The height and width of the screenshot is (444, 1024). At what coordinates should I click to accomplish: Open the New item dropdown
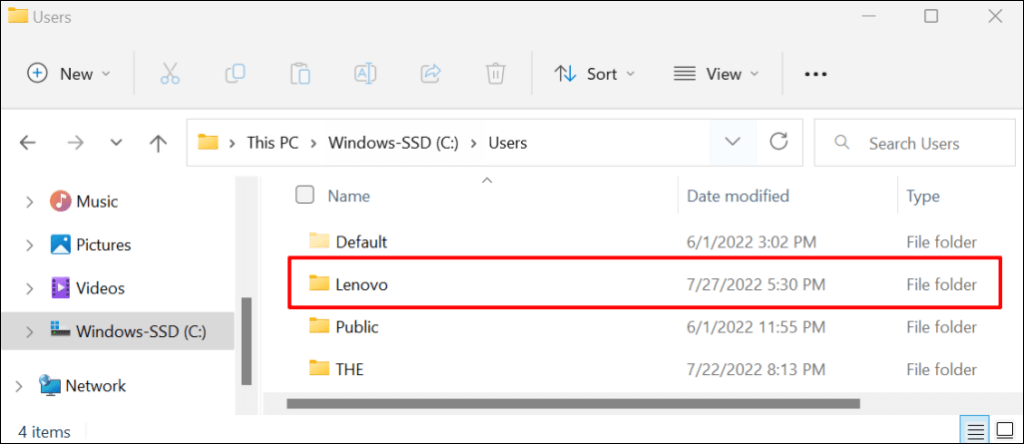point(68,73)
